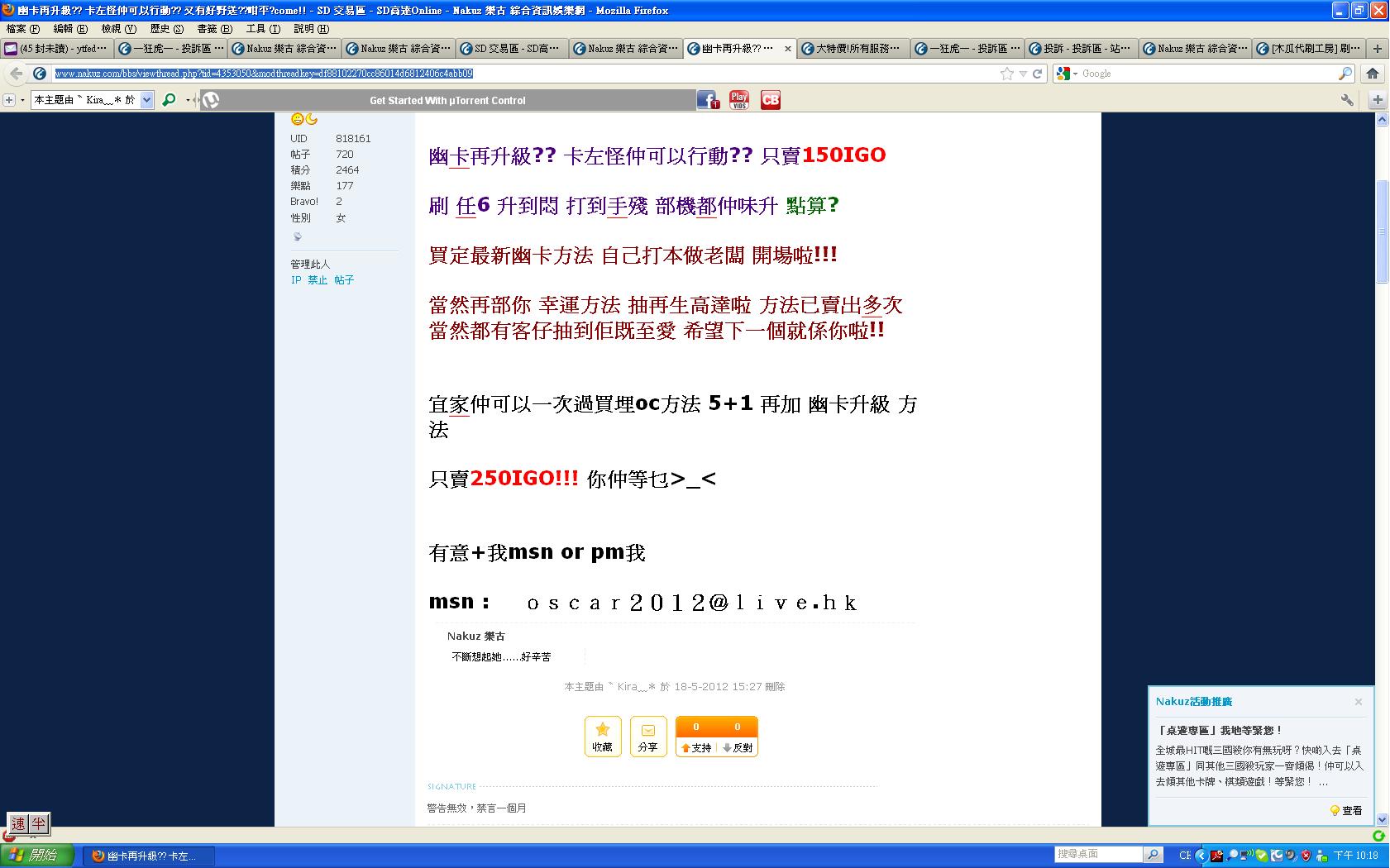Click the 禁止 link under 管理此人
This screenshot has width=1390, height=868.
point(318,280)
